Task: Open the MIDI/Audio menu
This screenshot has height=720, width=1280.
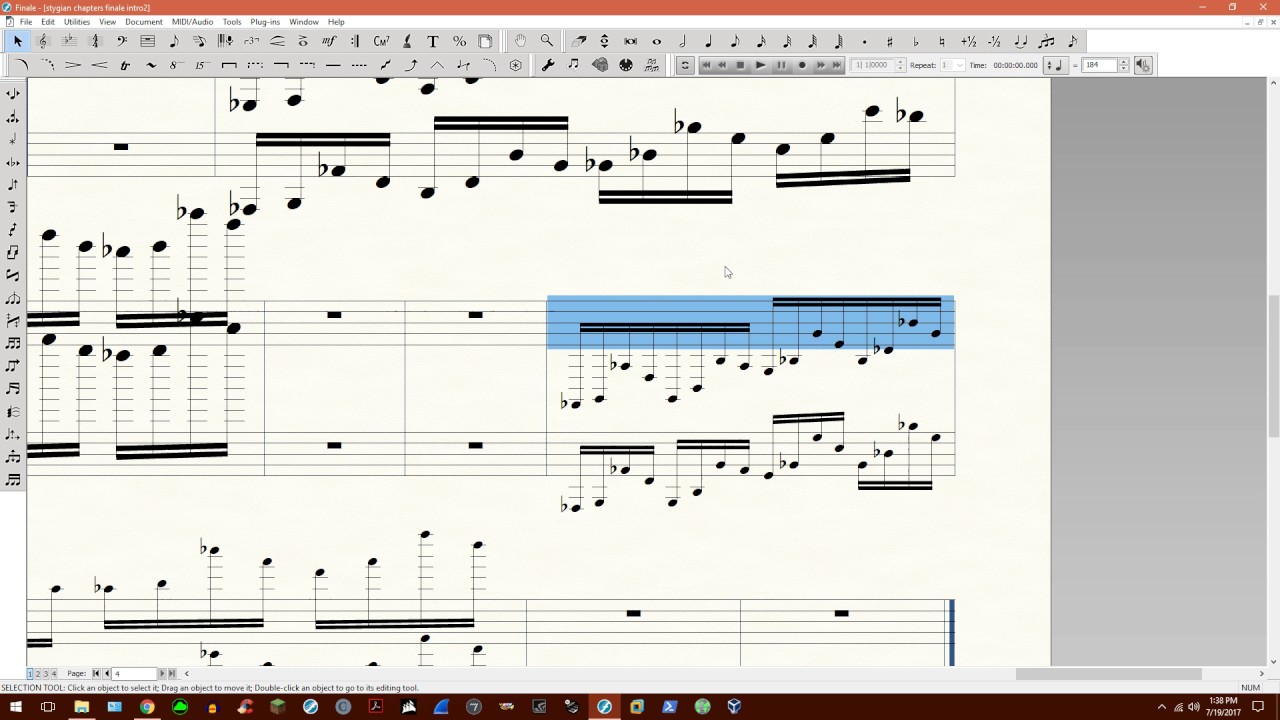Action: [x=192, y=22]
